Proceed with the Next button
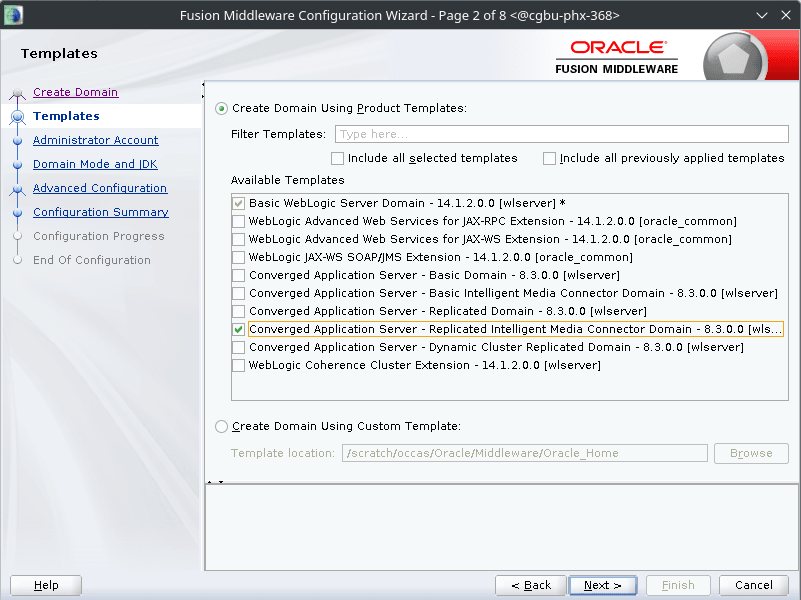 (603, 585)
